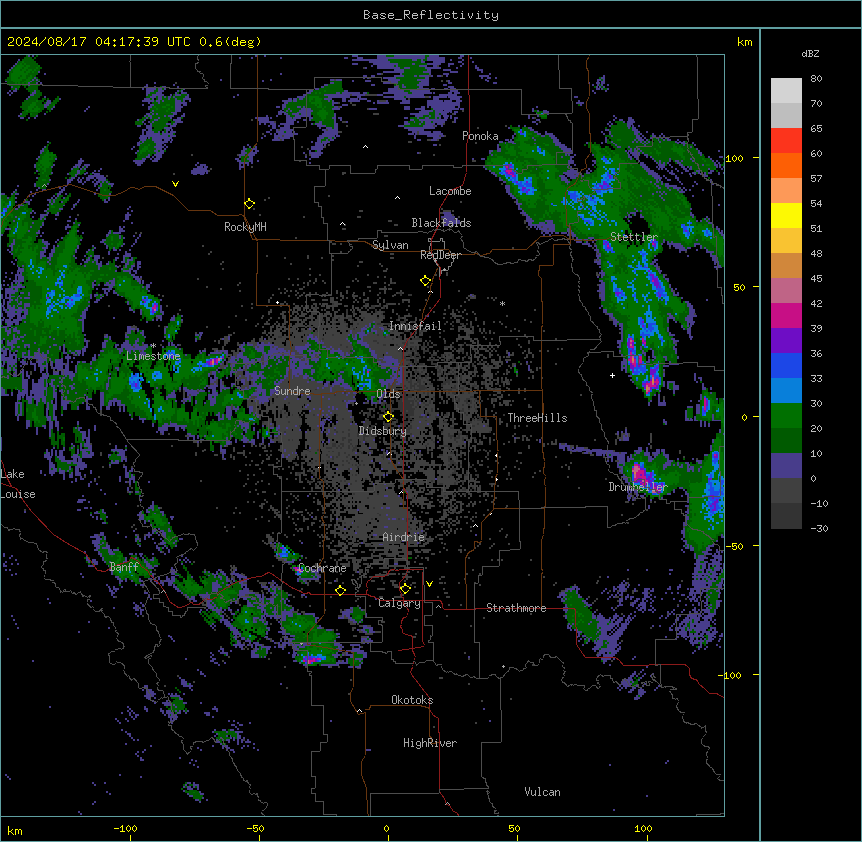Select the Drumheller label
Image resolution: width=862 pixels, height=842 pixels.
[638, 487]
